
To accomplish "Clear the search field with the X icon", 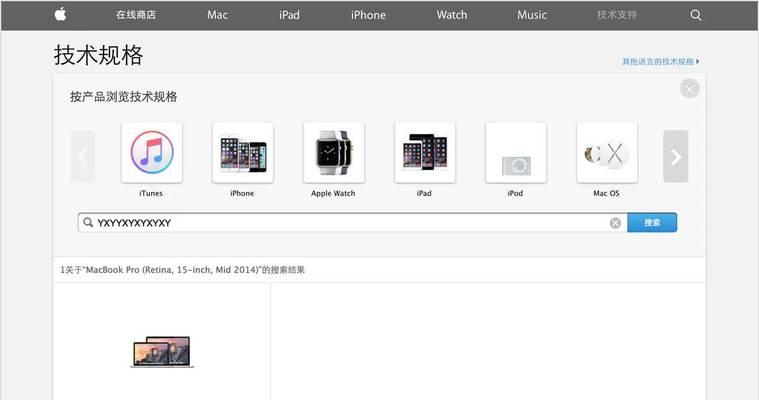I will (615, 223).
